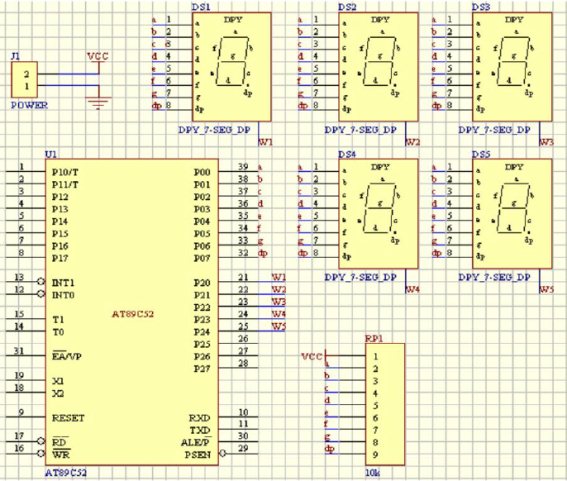
Task: Click the DPY_7-SEG_DP text below DS4
Action: pyautogui.click(x=361, y=277)
